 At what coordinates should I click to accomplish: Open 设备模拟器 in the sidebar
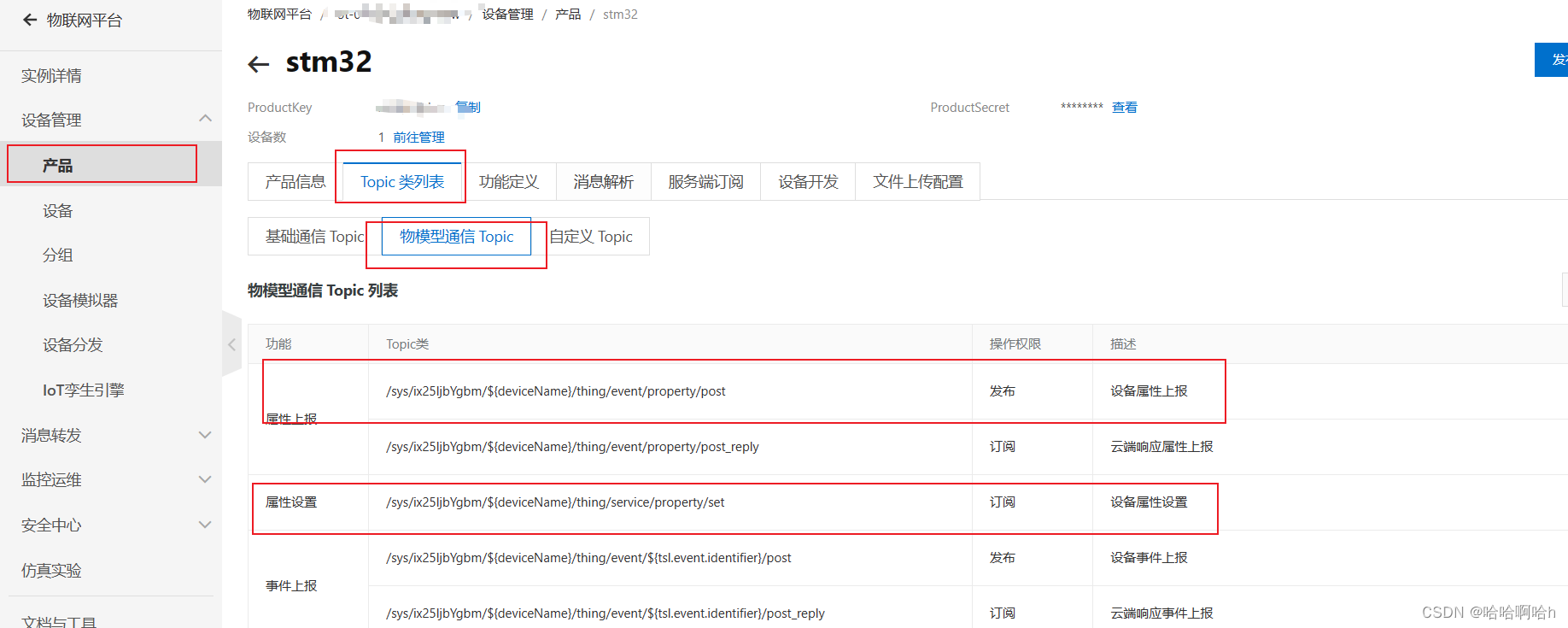(80, 300)
